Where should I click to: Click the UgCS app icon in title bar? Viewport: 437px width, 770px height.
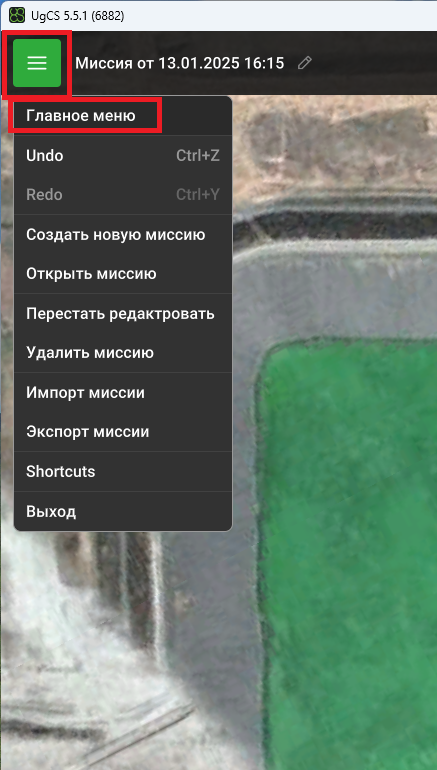[x=17, y=15]
